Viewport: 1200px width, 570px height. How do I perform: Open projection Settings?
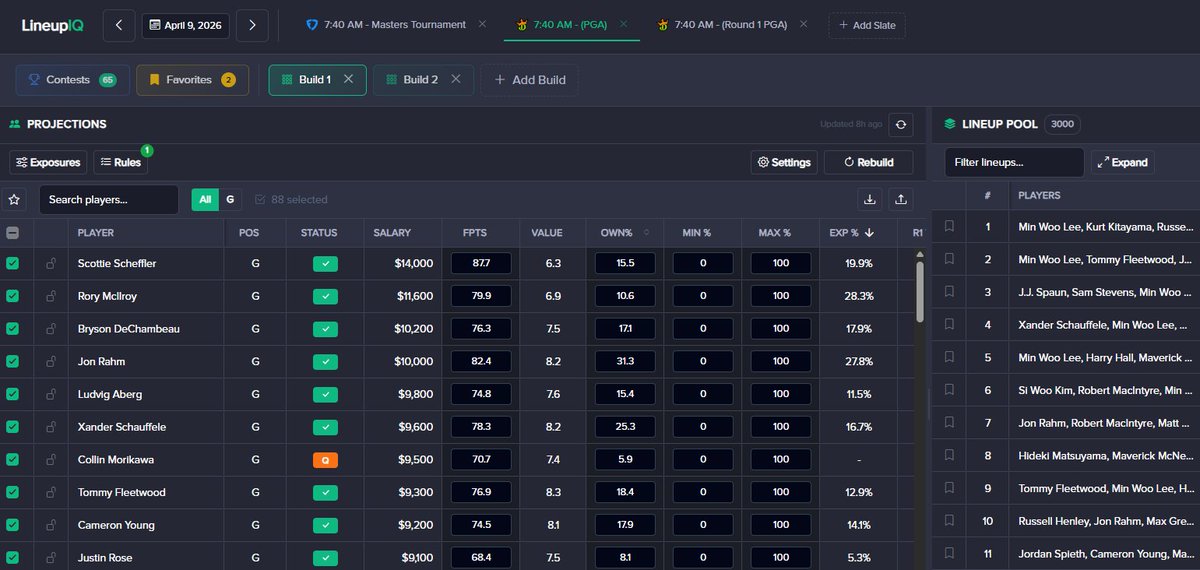pyautogui.click(x=784, y=162)
